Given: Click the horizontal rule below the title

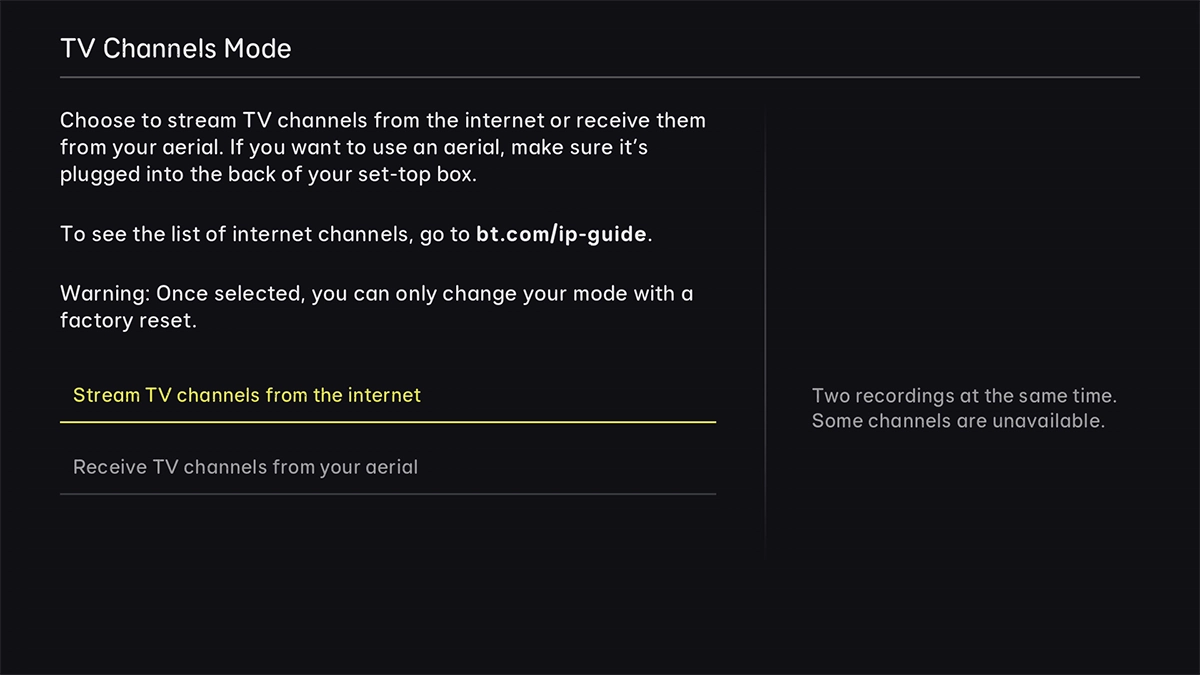Looking at the screenshot, I should point(600,74).
